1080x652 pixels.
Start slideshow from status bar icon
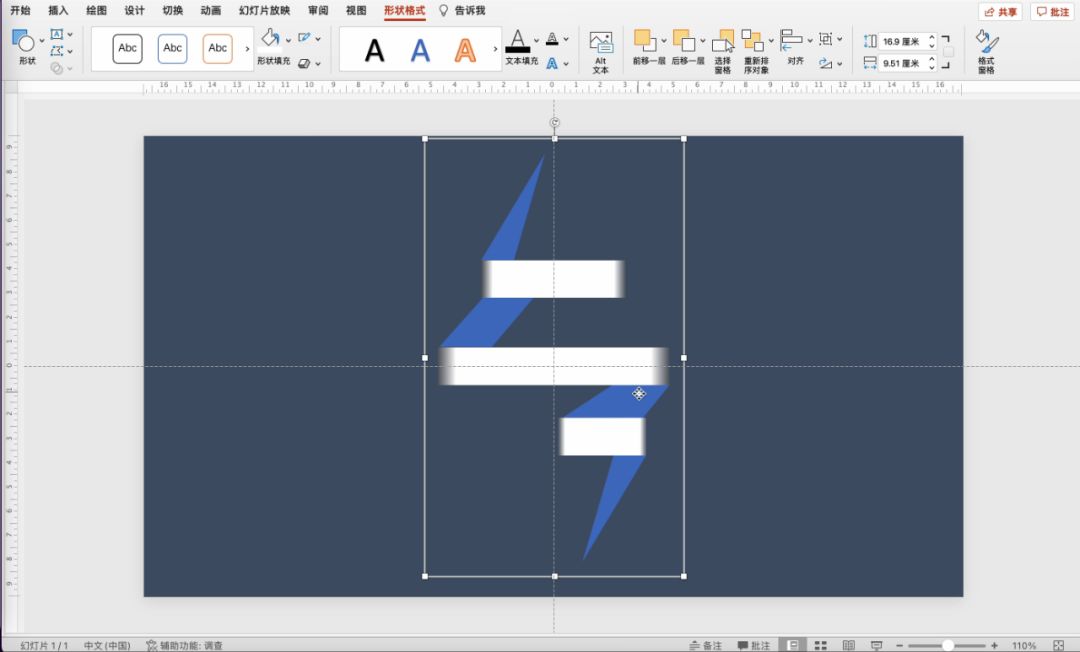(x=876, y=645)
